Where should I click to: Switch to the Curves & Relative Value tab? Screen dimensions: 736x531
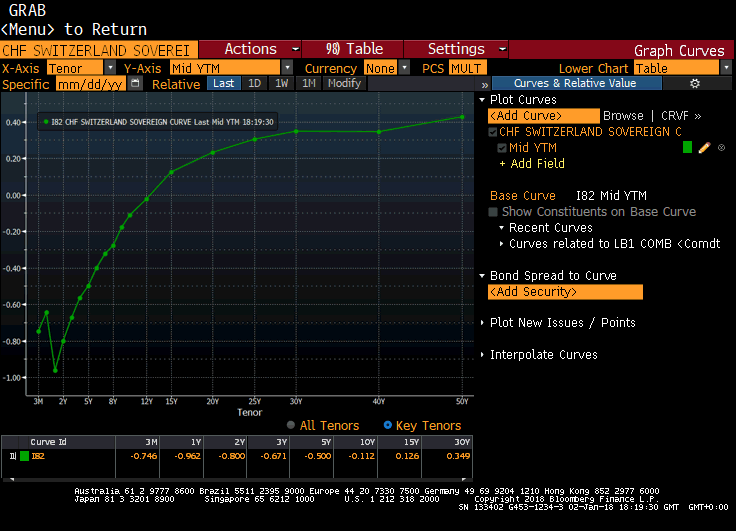point(573,84)
